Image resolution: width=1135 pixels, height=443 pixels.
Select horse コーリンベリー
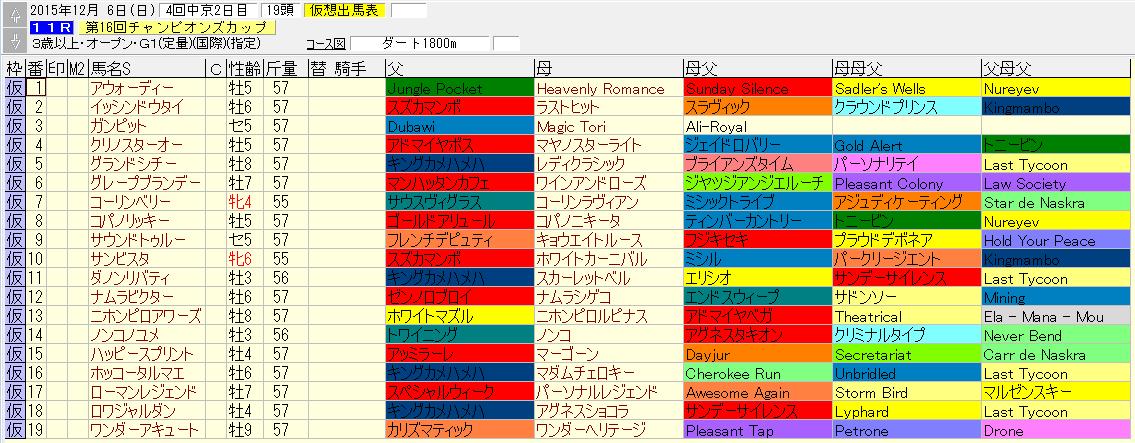pyautogui.click(x=147, y=202)
